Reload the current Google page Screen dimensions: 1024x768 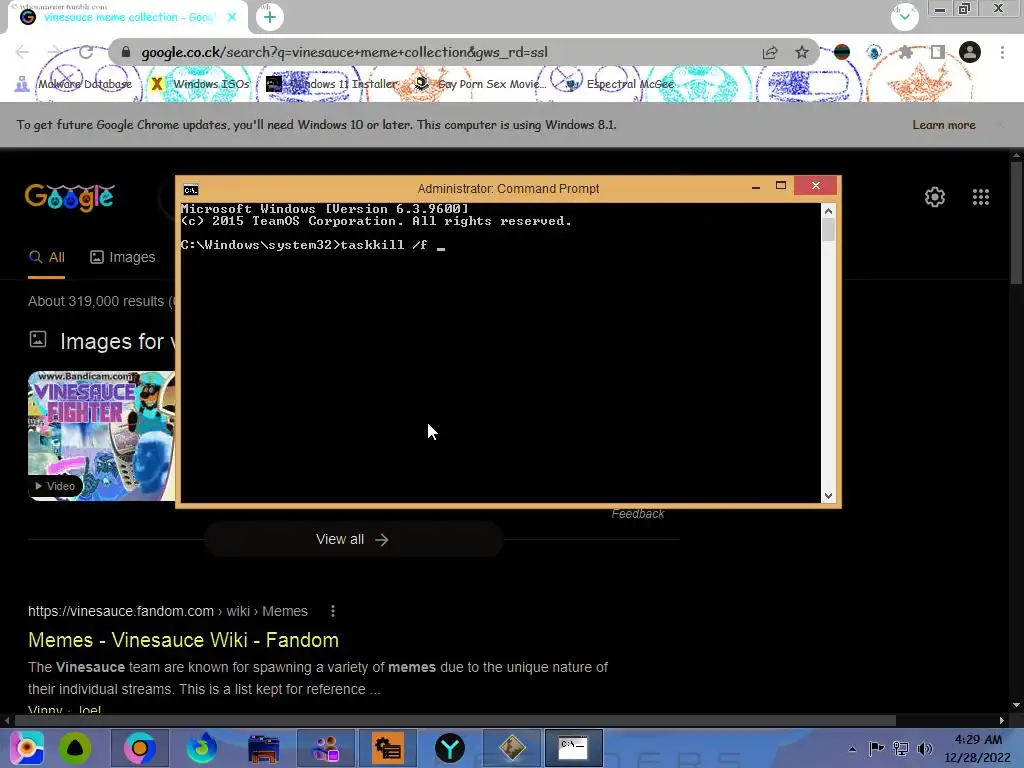pos(86,52)
